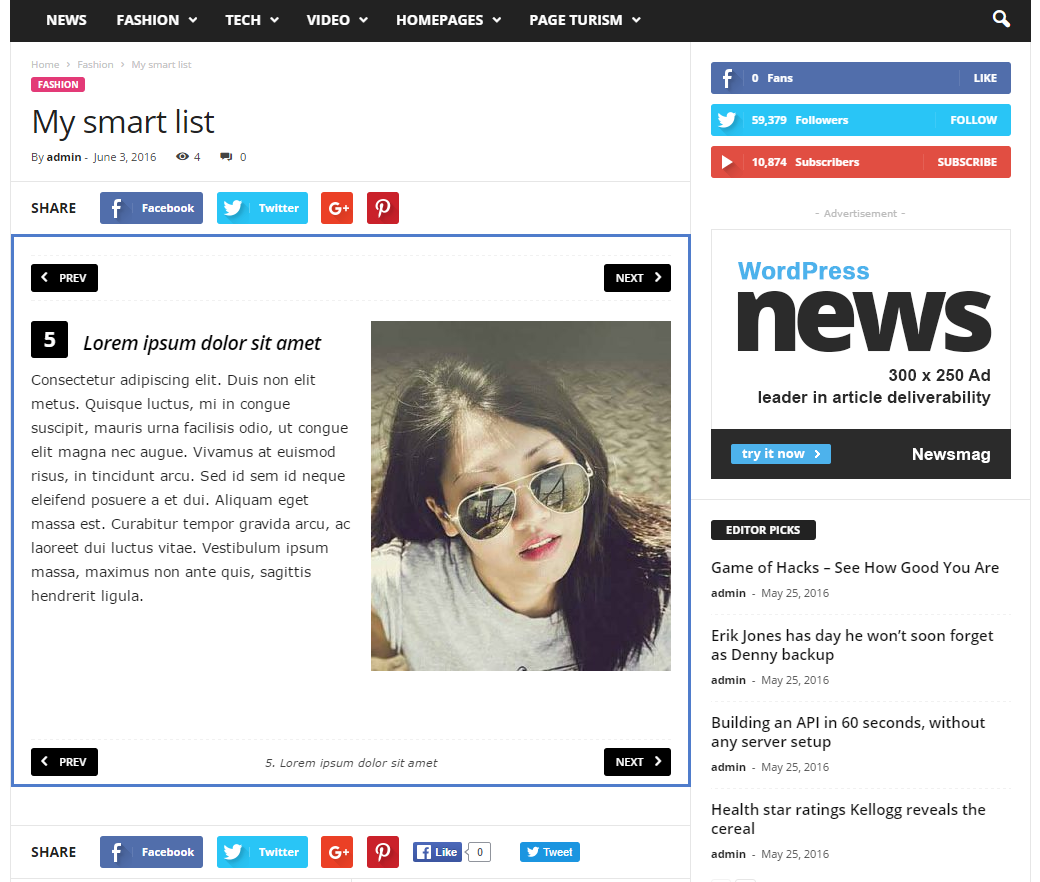
Task: Go to previous slide using top Prev button
Action: tap(64, 278)
